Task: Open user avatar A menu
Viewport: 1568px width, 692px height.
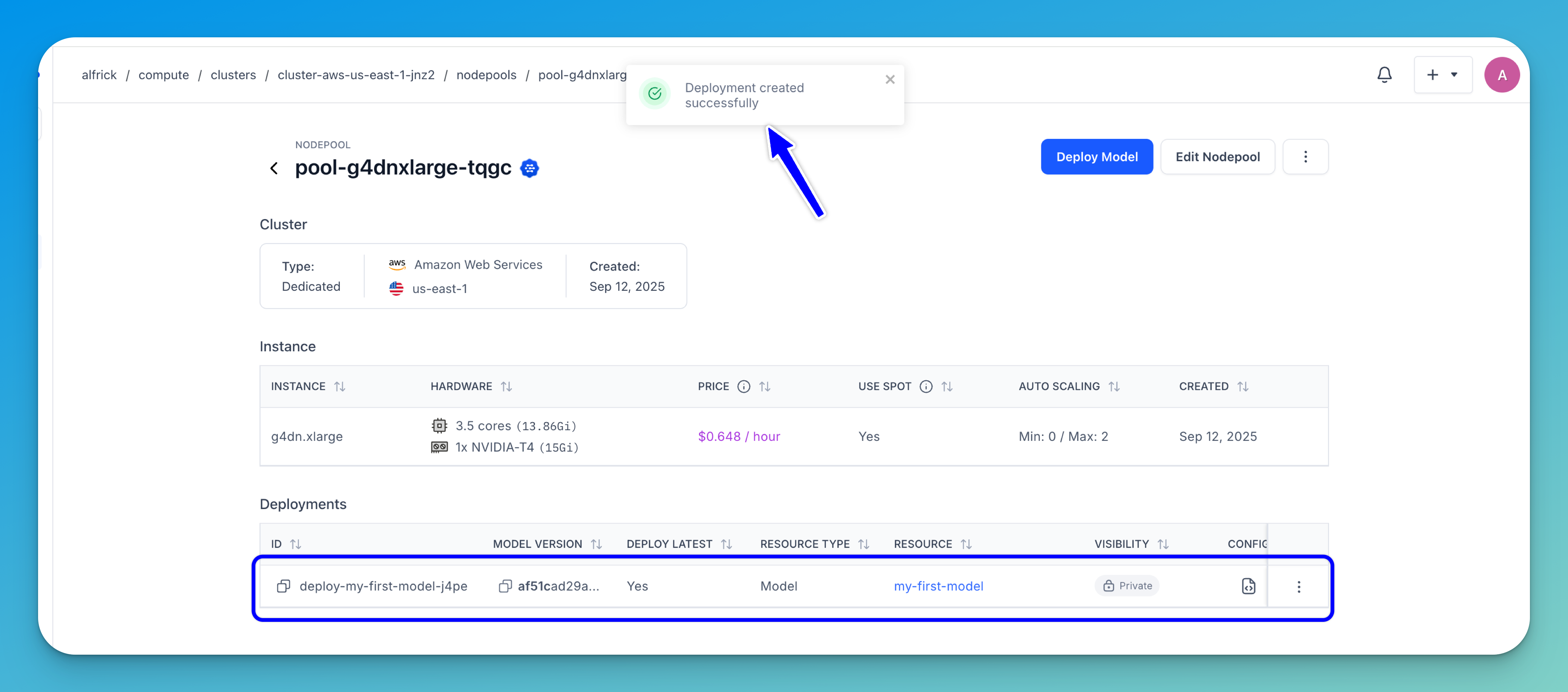Action: (1502, 75)
